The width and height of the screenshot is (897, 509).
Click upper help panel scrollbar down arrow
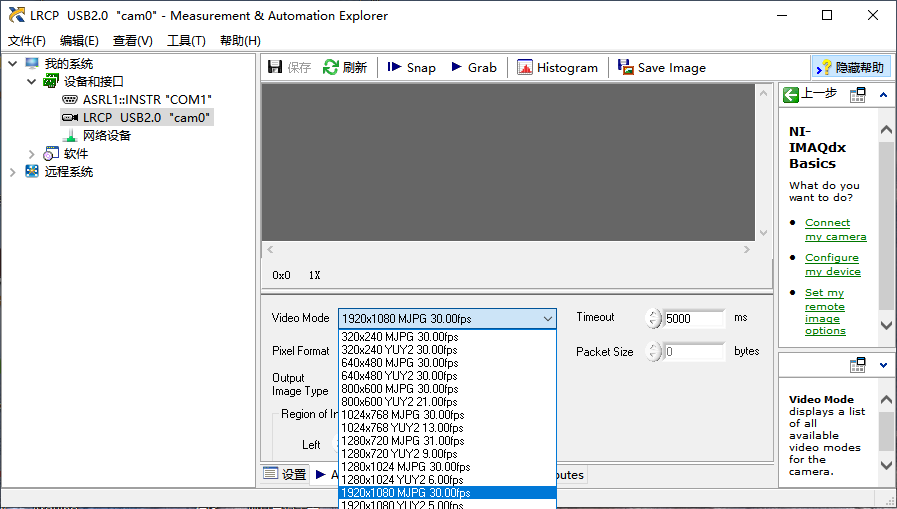(886, 325)
